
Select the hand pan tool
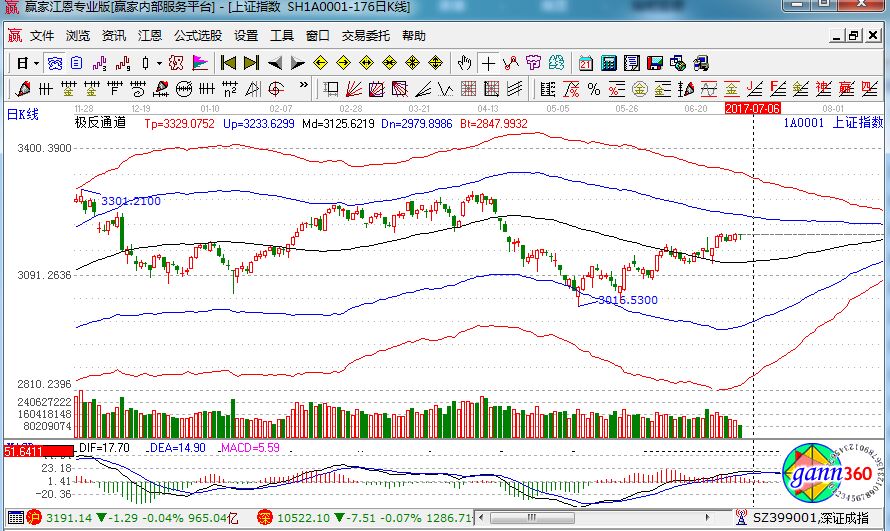pyautogui.click(x=464, y=63)
